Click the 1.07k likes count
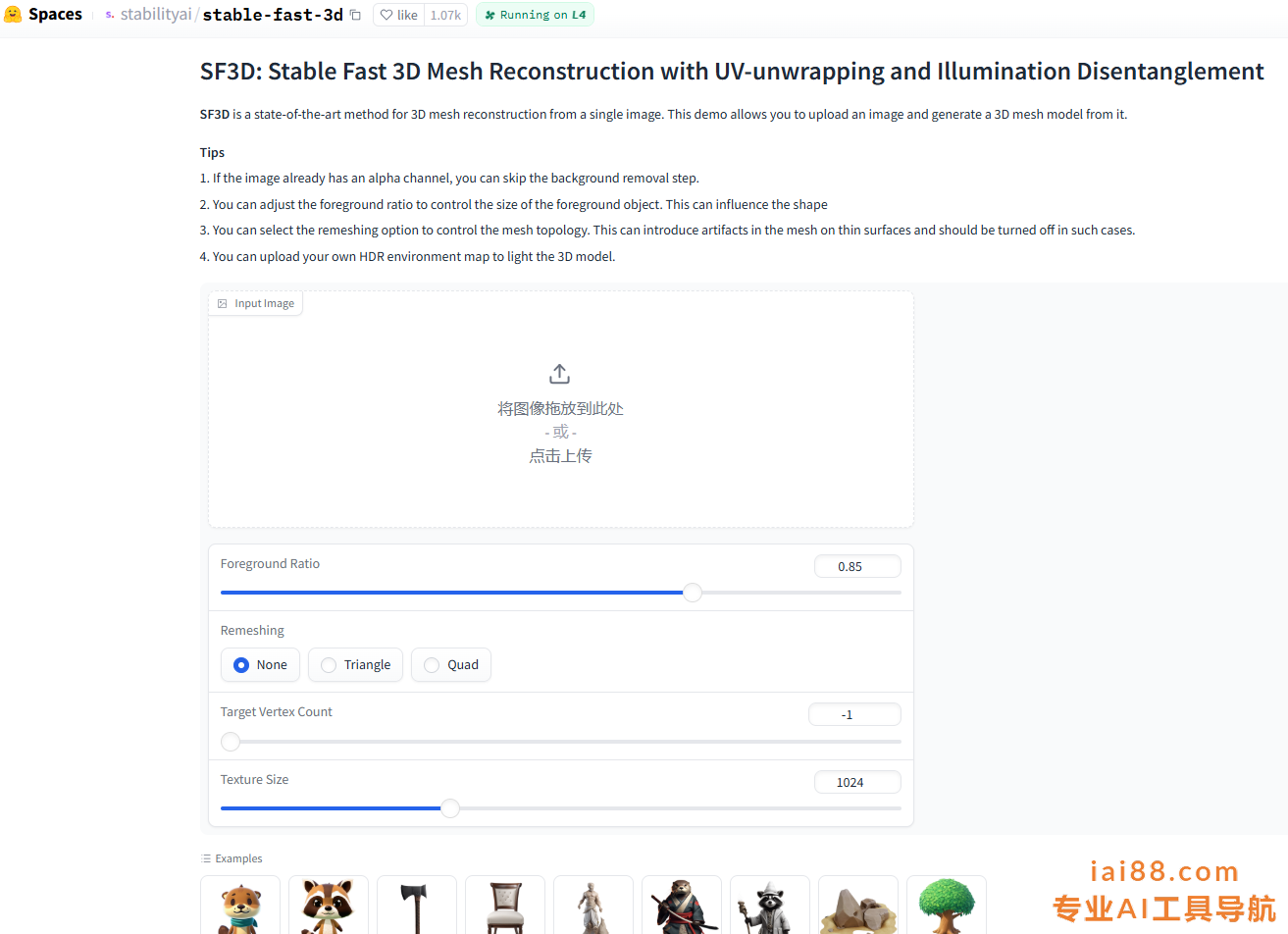The width and height of the screenshot is (1288, 934). pos(445,15)
